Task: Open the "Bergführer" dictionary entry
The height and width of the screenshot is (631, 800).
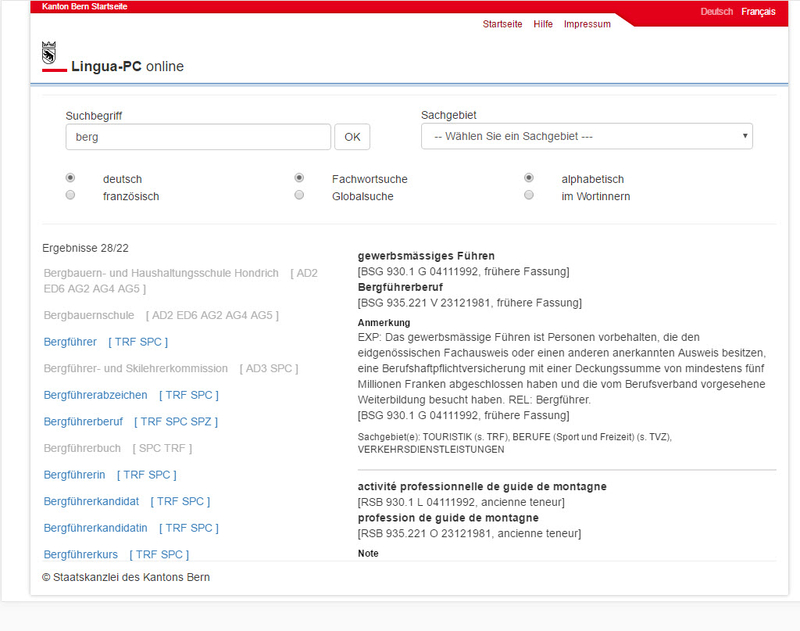Action: pos(69,341)
